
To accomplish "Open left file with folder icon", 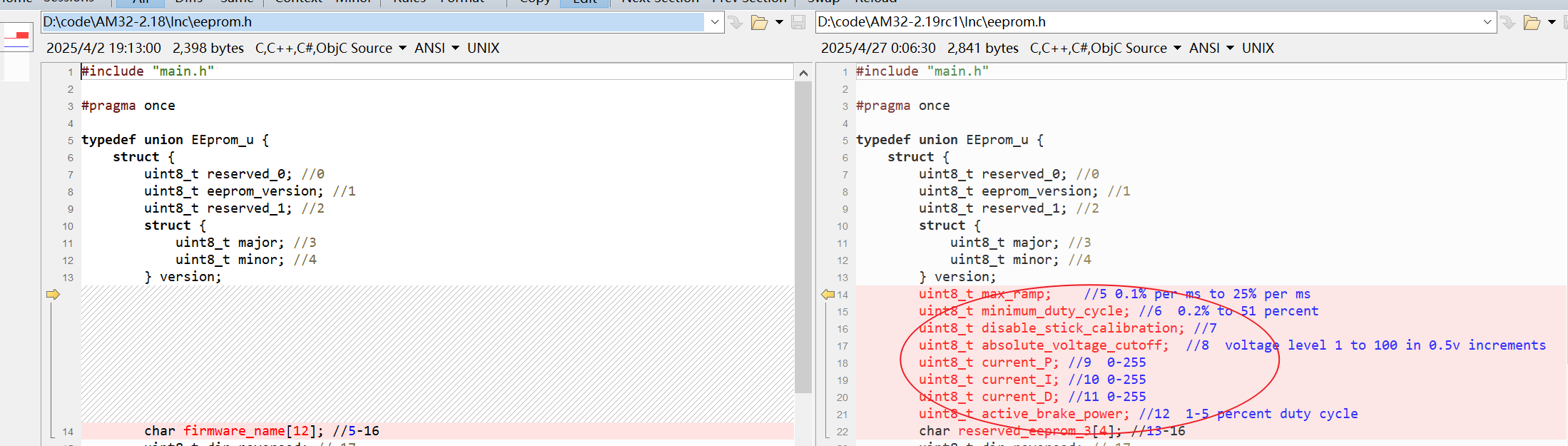I will click(x=759, y=23).
